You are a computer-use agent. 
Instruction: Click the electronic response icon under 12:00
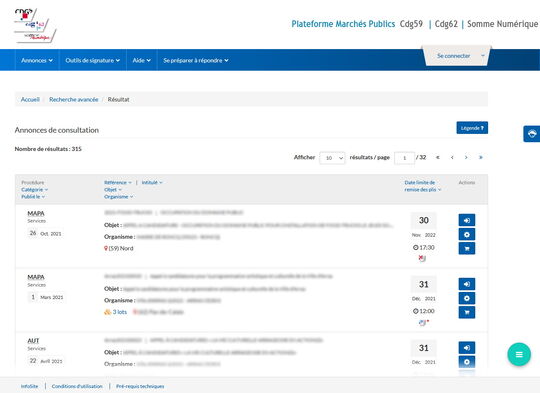tap(423, 322)
